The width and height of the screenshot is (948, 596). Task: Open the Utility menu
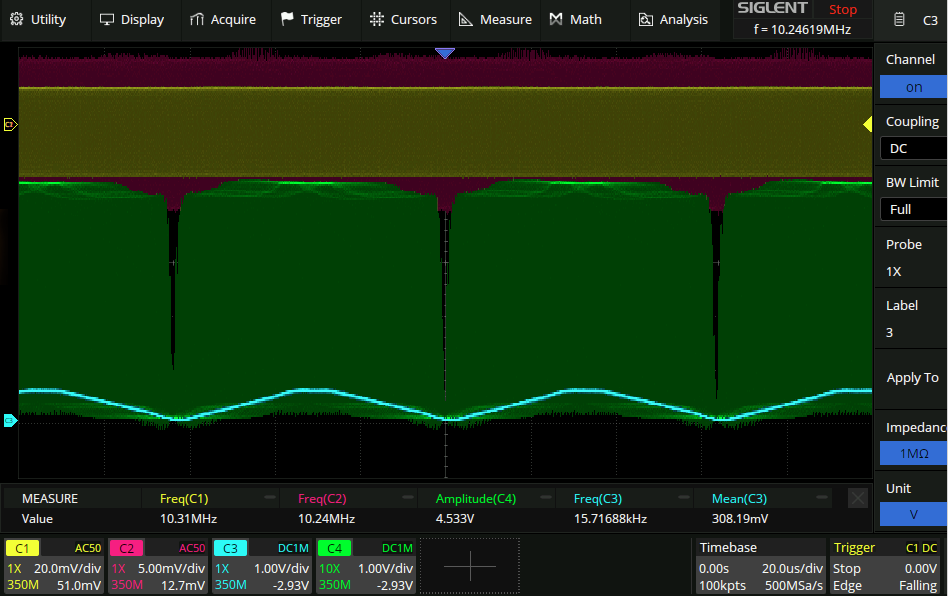(37, 19)
